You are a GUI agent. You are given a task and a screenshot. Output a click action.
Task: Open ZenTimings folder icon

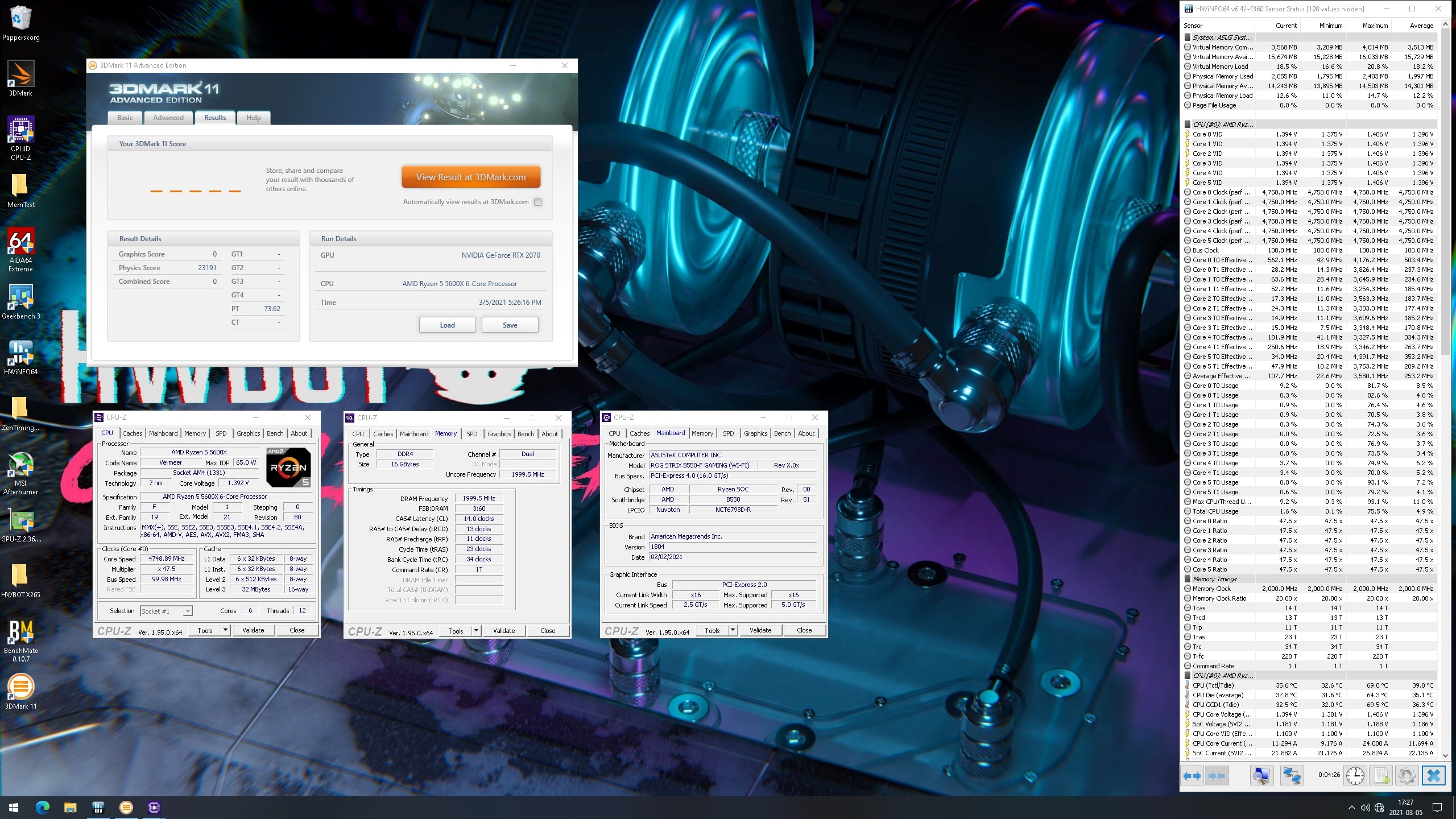tap(20, 413)
